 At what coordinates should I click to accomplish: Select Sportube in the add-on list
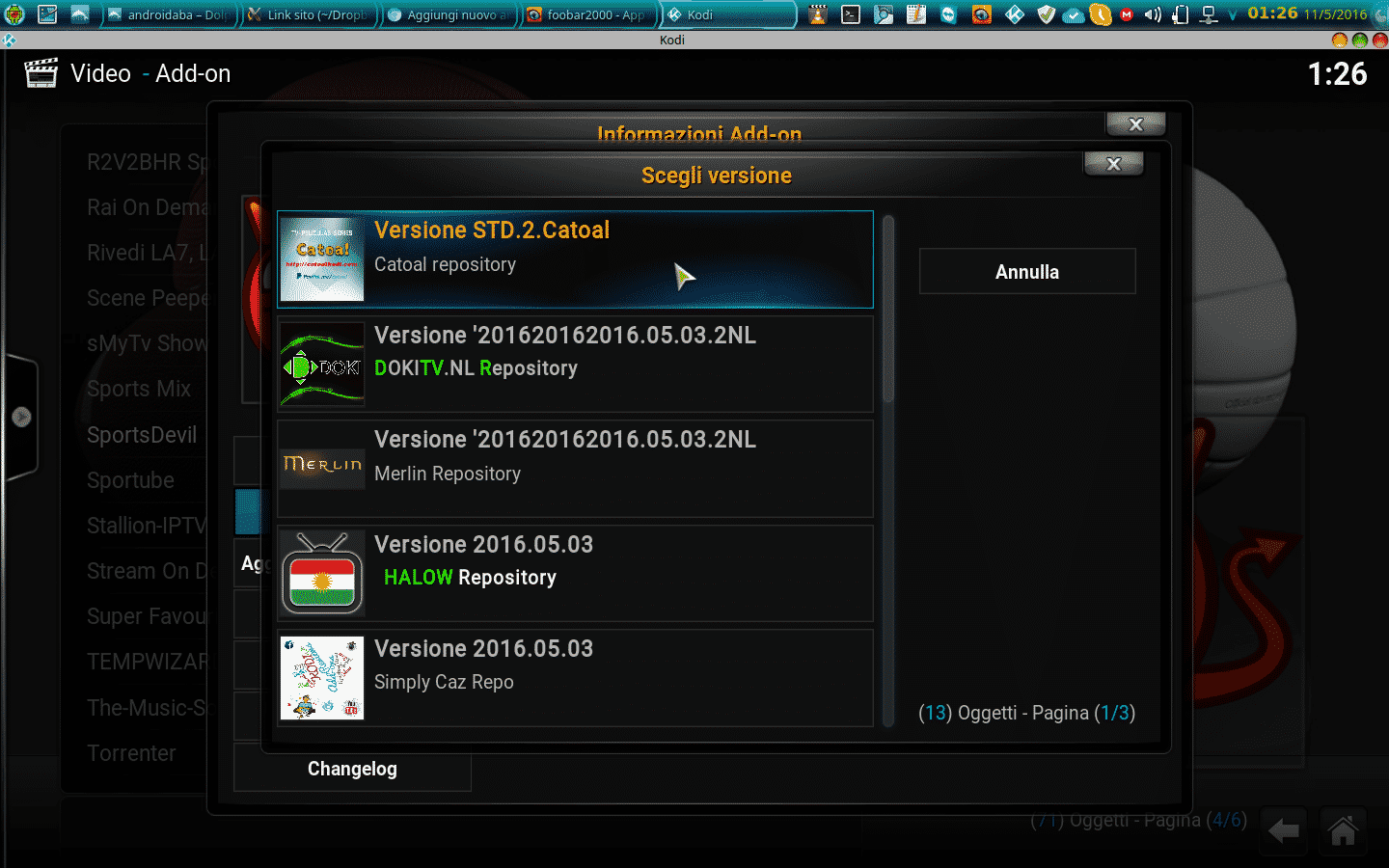(130, 480)
